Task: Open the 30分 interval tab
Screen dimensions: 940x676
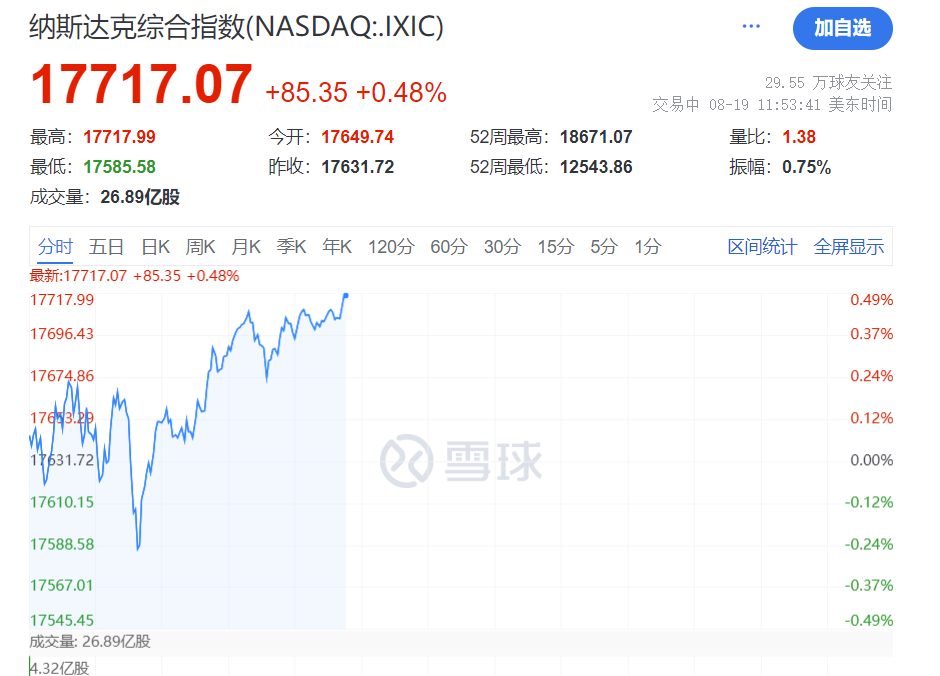Action: point(502,246)
